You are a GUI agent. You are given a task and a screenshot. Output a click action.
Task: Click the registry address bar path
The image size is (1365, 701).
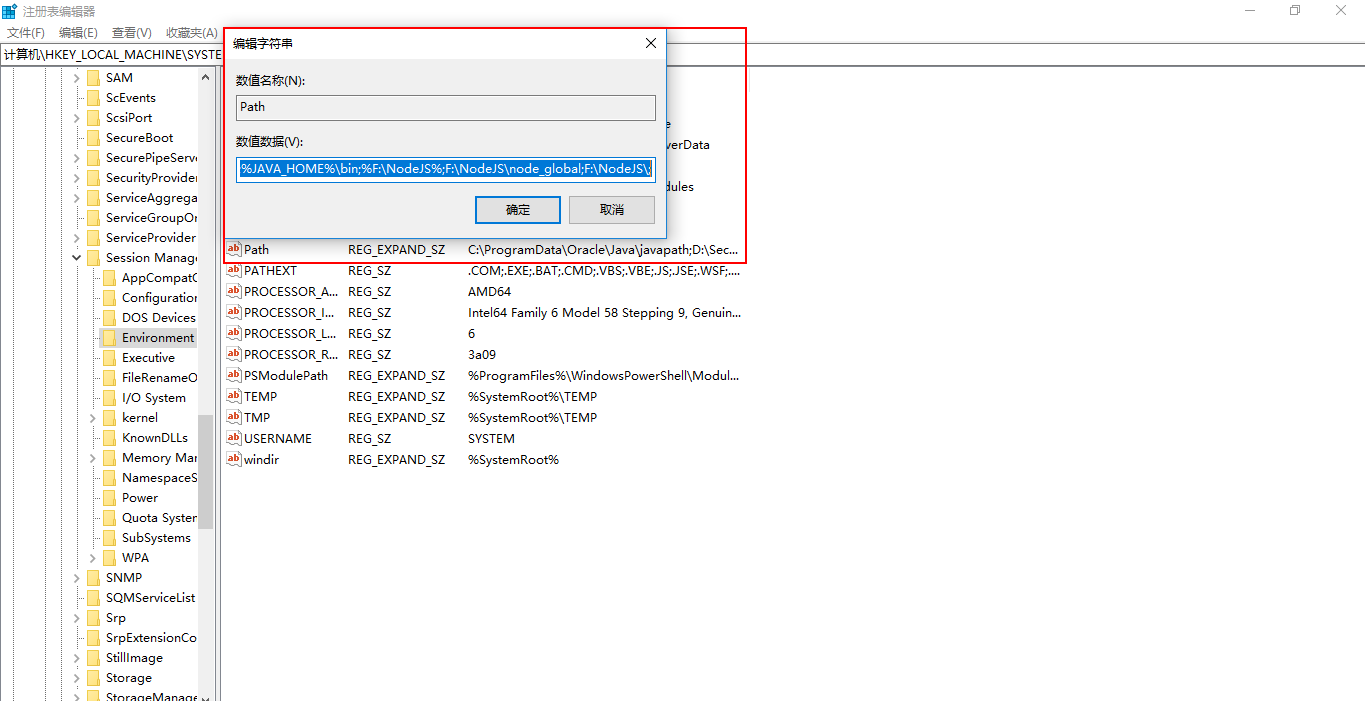112,54
